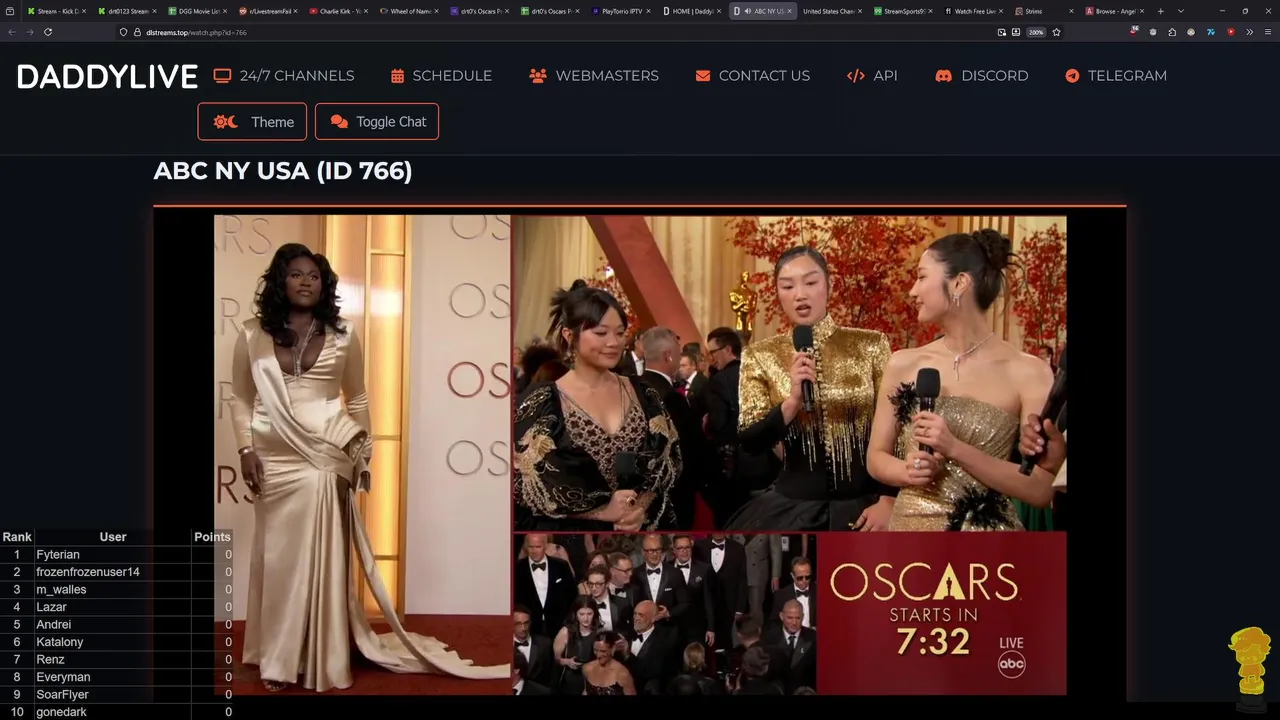Select Renz in the leaderboard
The image size is (1280, 720).
click(50, 660)
